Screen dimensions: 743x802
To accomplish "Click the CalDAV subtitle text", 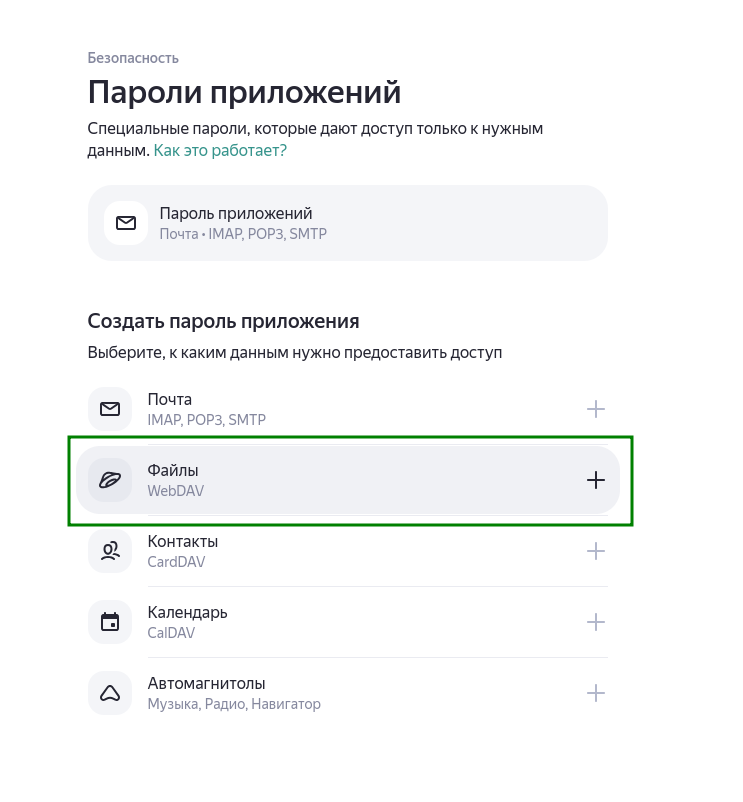I will [x=171, y=633].
